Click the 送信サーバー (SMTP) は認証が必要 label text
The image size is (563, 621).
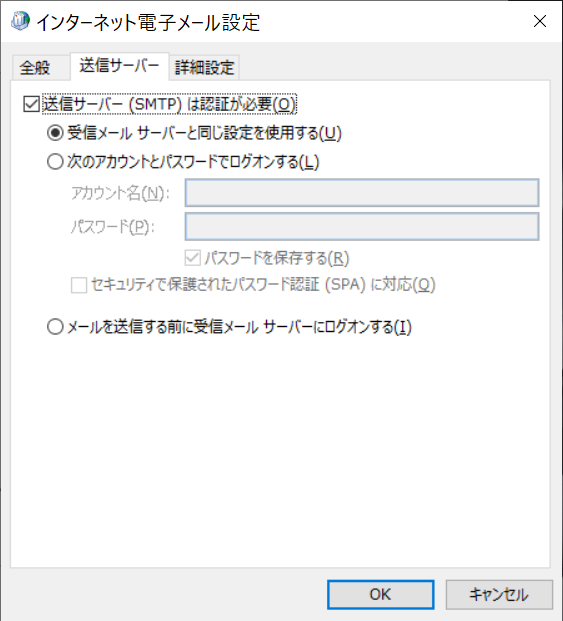[x=169, y=105]
